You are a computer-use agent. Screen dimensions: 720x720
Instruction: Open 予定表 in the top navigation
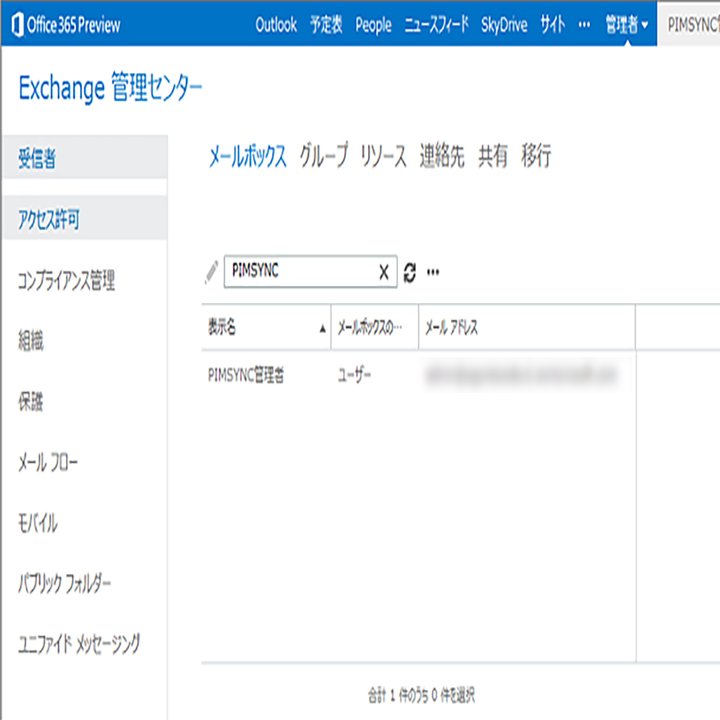326,24
